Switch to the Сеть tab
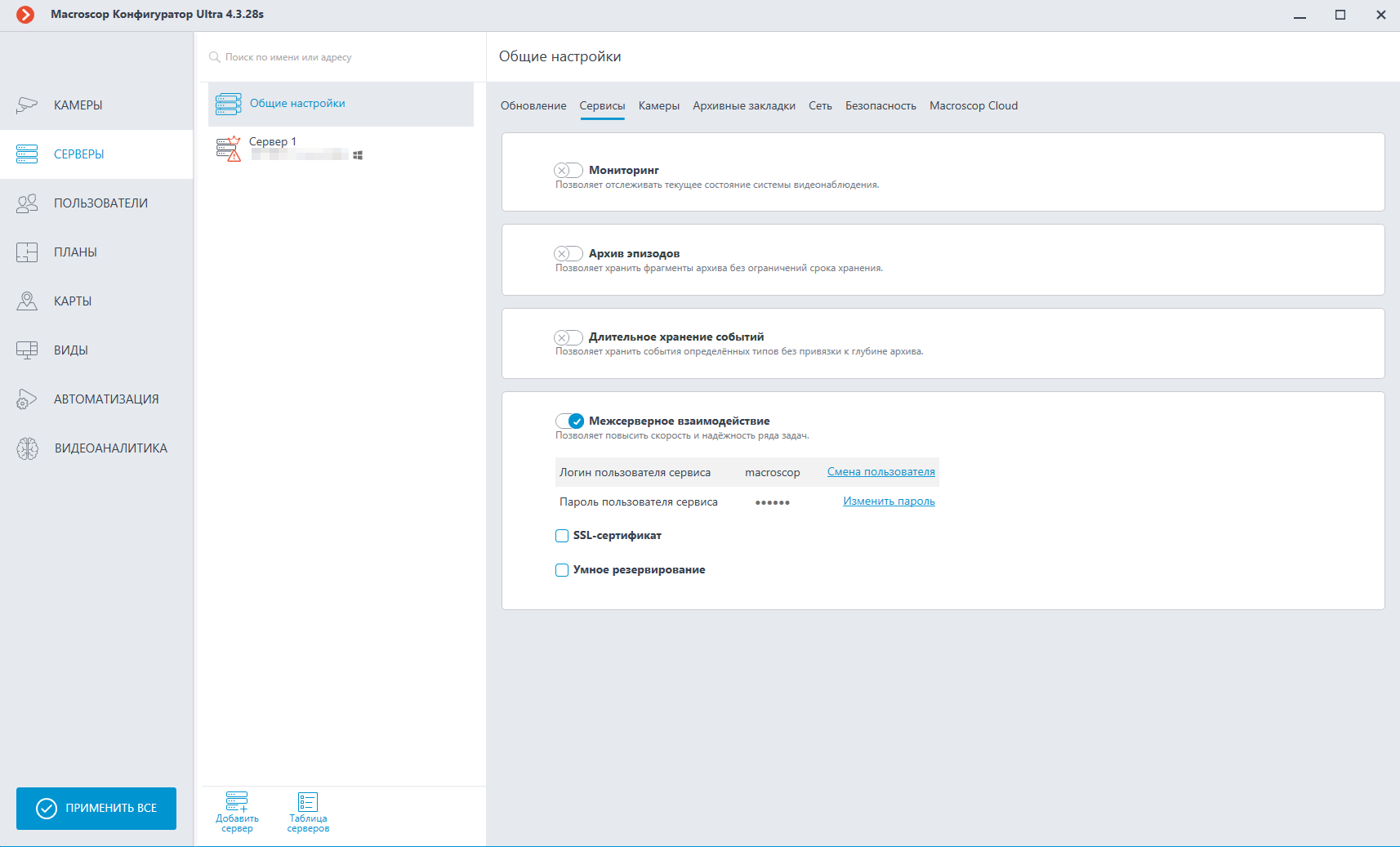Viewport: 1400px width, 847px height. tap(821, 106)
